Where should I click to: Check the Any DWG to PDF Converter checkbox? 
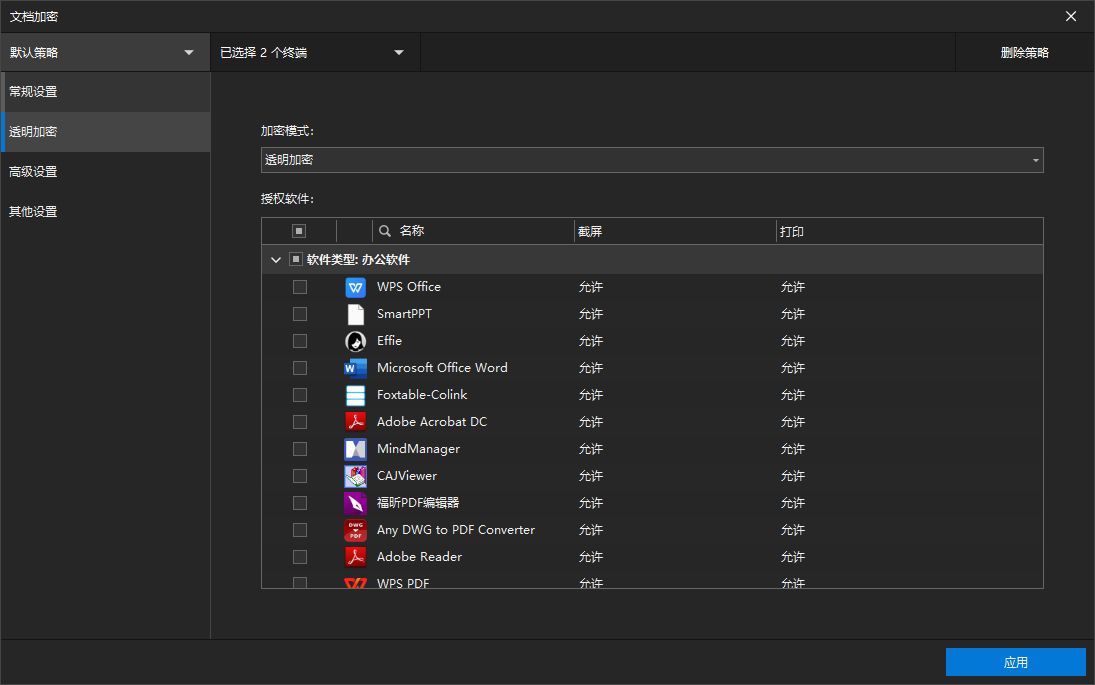pos(300,530)
